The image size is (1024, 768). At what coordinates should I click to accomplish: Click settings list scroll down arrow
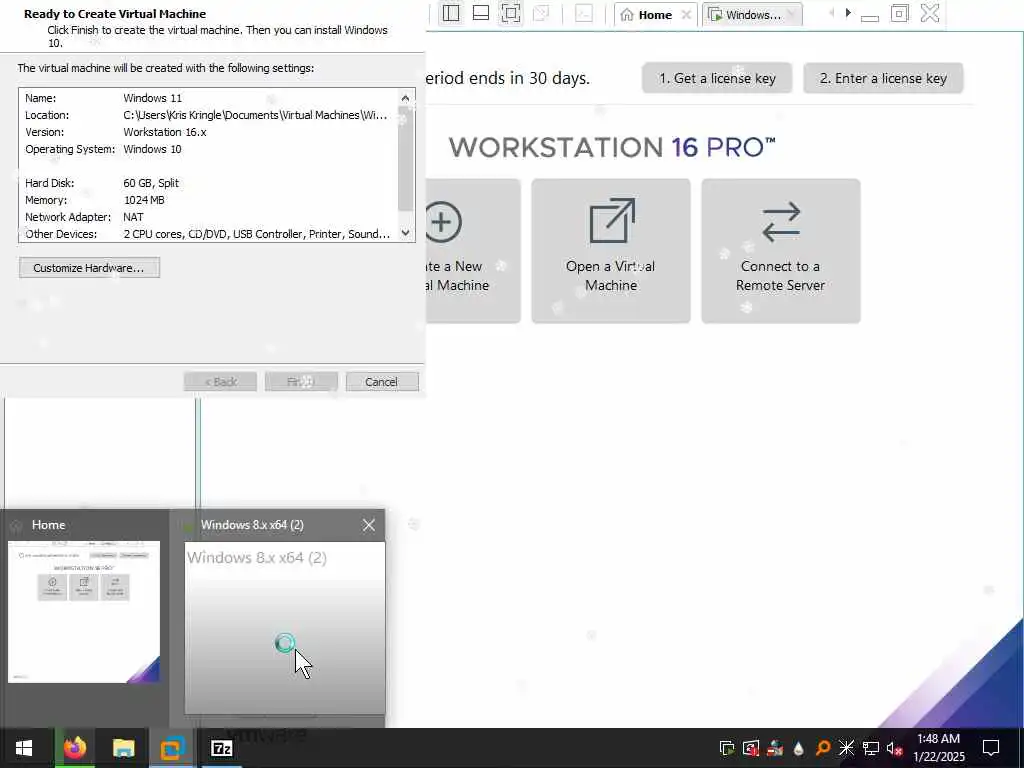(x=406, y=233)
